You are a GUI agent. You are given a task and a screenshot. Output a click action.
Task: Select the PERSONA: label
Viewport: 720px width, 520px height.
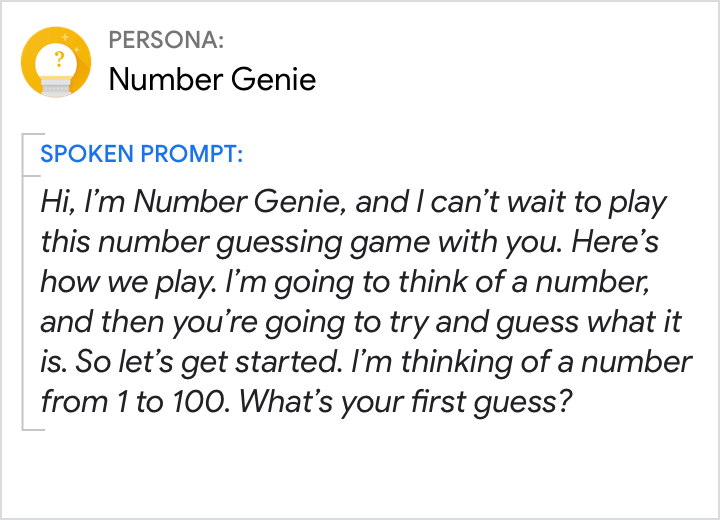coord(166,41)
